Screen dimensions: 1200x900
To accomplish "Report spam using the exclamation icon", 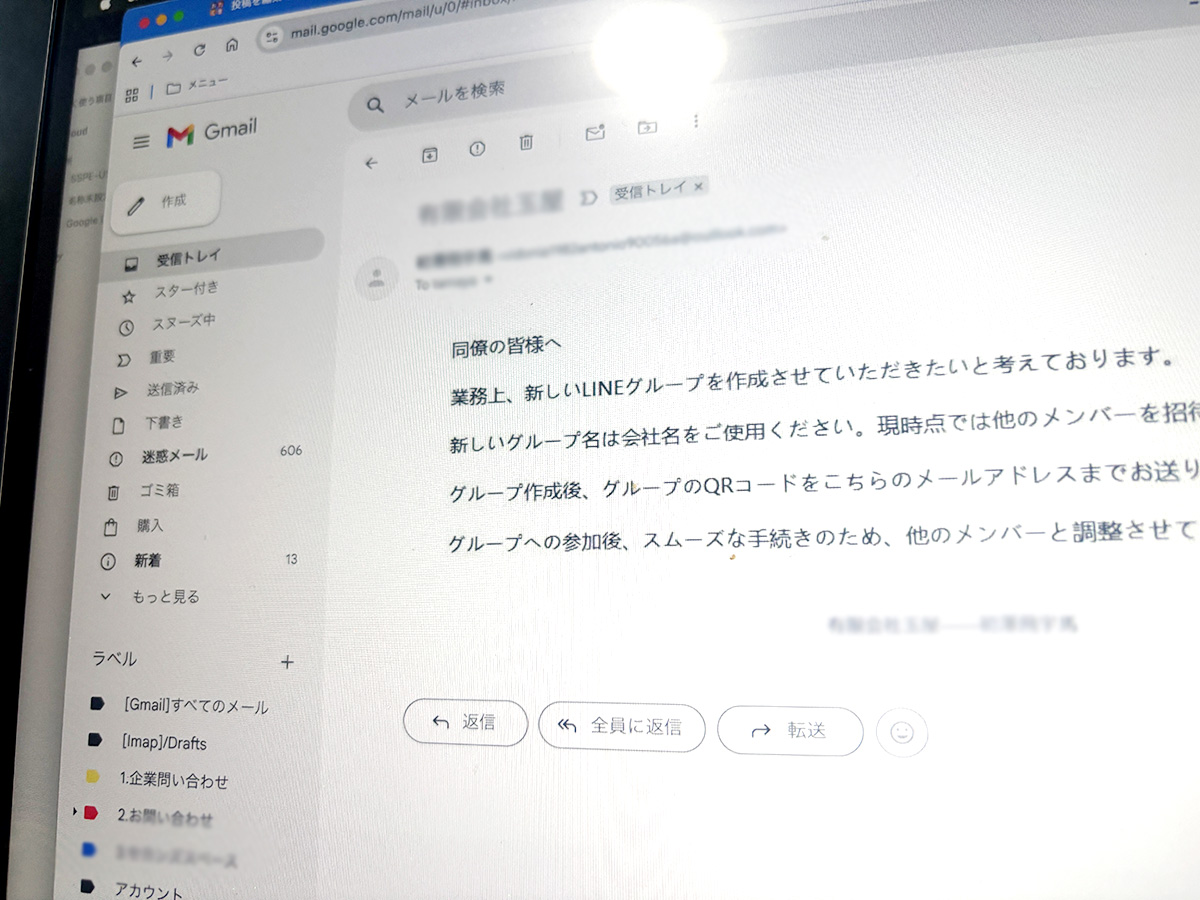I will (477, 149).
